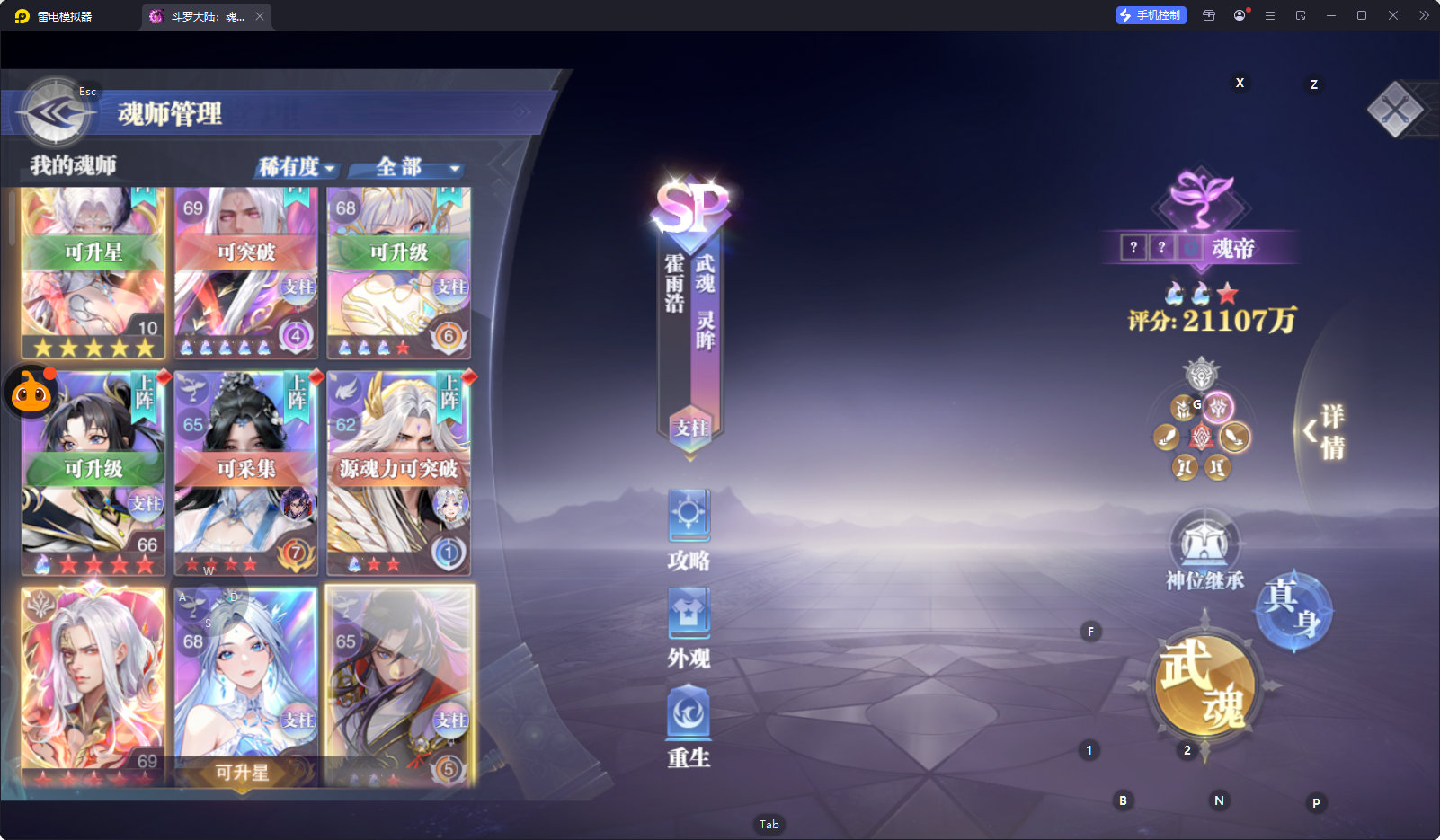Click the small avatar on the 可采集 card

[297, 505]
